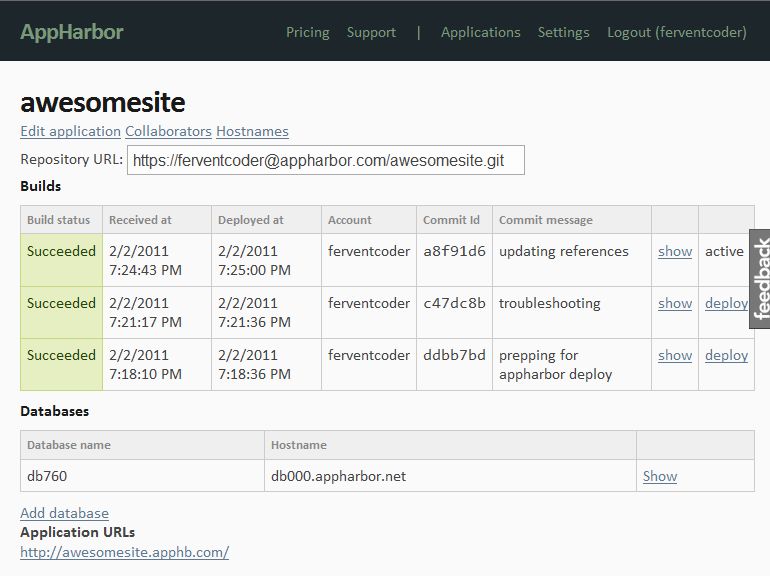Show build details for commit a8f91d6
The image size is (770, 576).
[674, 252]
